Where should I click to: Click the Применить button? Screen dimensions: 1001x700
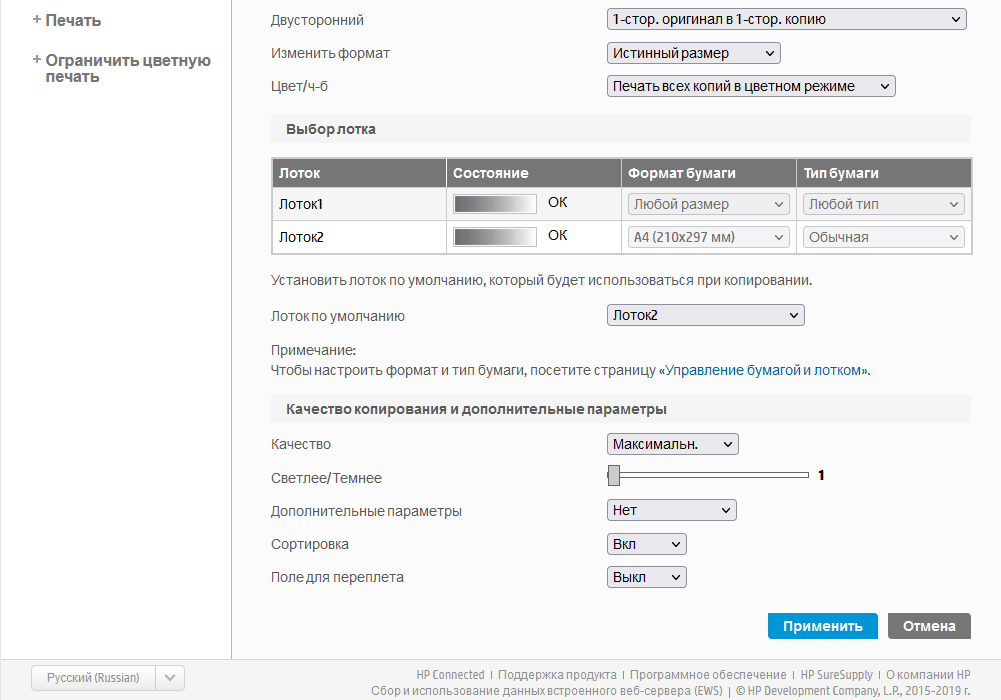point(822,626)
